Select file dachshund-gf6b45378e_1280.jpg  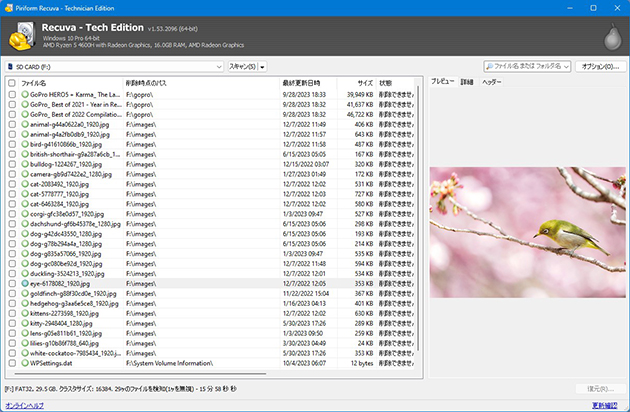click(75, 224)
